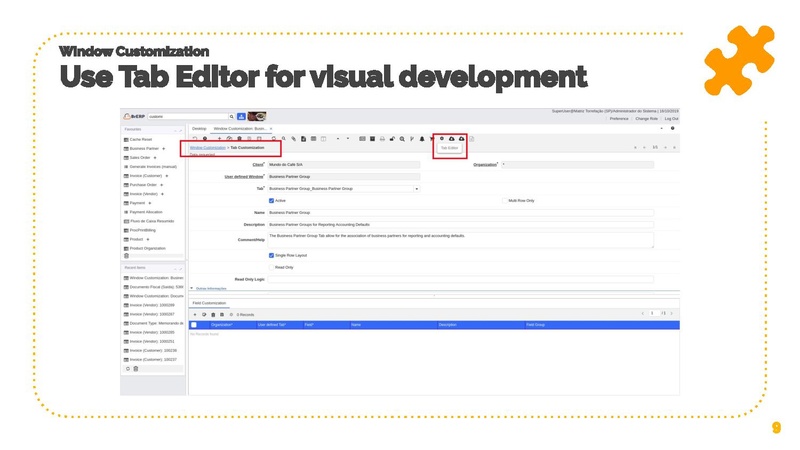Click the Window Customization breadcrumb link
The width and height of the screenshot is (800, 450).
coord(208,148)
